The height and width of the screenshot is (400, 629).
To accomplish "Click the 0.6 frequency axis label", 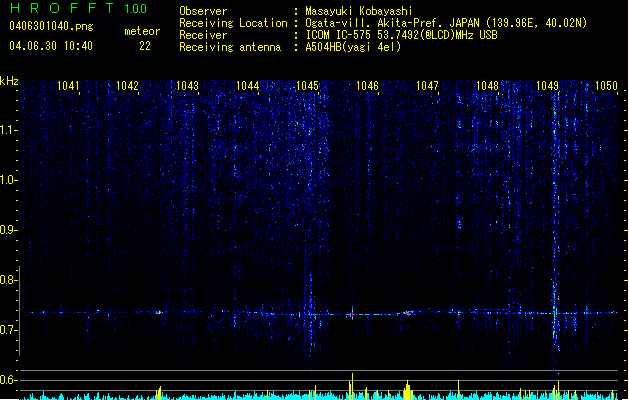I will coord(8,380).
